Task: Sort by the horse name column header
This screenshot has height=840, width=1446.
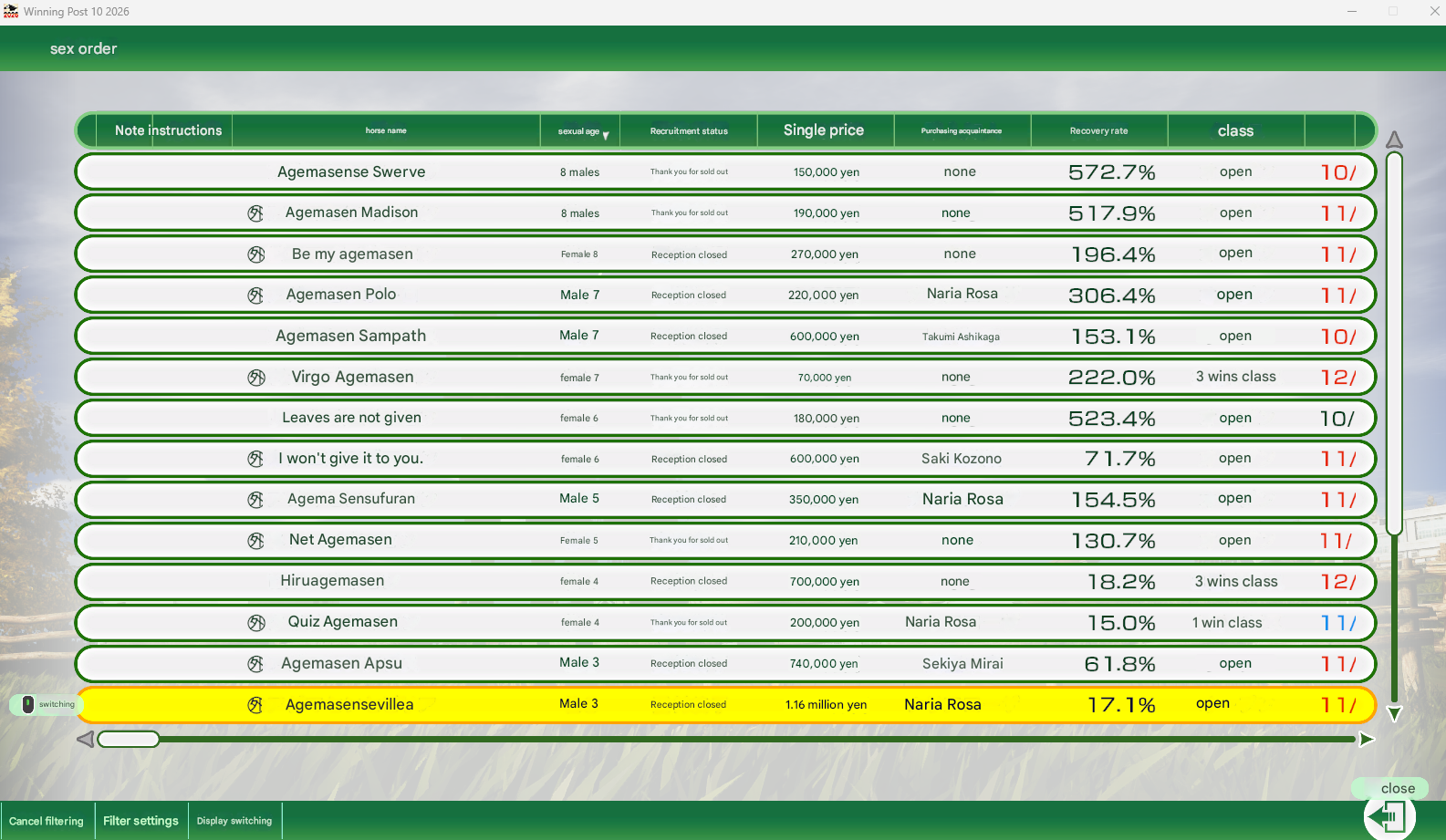Action: [x=386, y=130]
